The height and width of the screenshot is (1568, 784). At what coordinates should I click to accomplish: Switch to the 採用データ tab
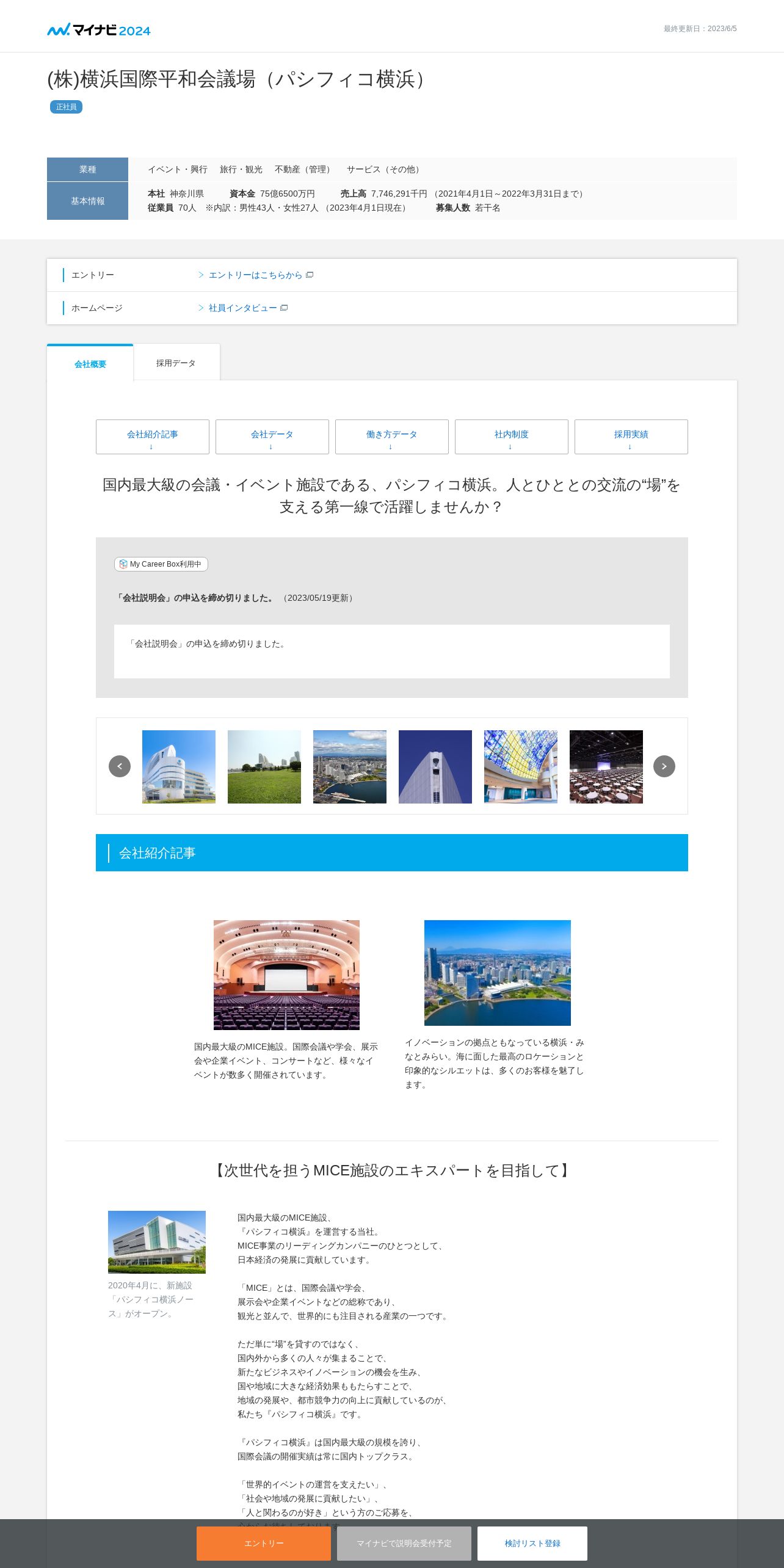176,363
